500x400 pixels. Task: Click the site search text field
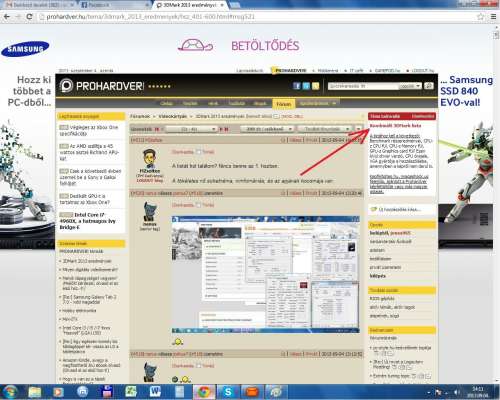(363, 86)
